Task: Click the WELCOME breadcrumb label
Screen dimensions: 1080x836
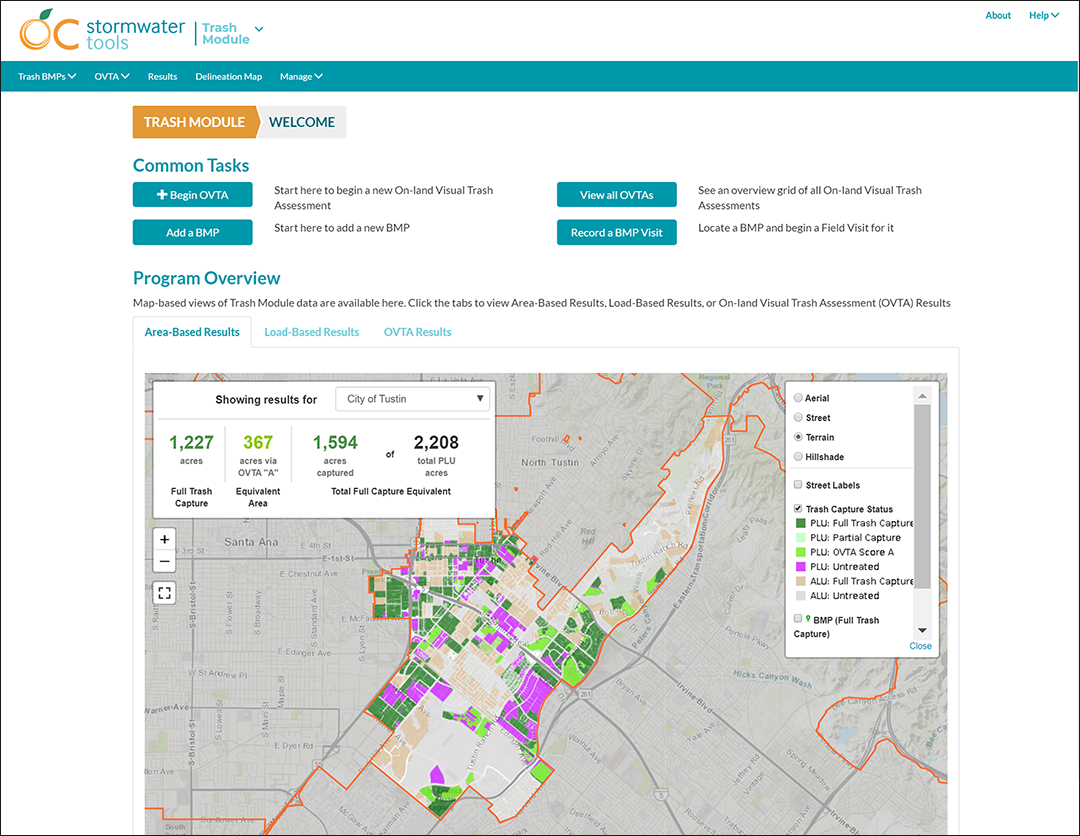Action: tap(302, 122)
